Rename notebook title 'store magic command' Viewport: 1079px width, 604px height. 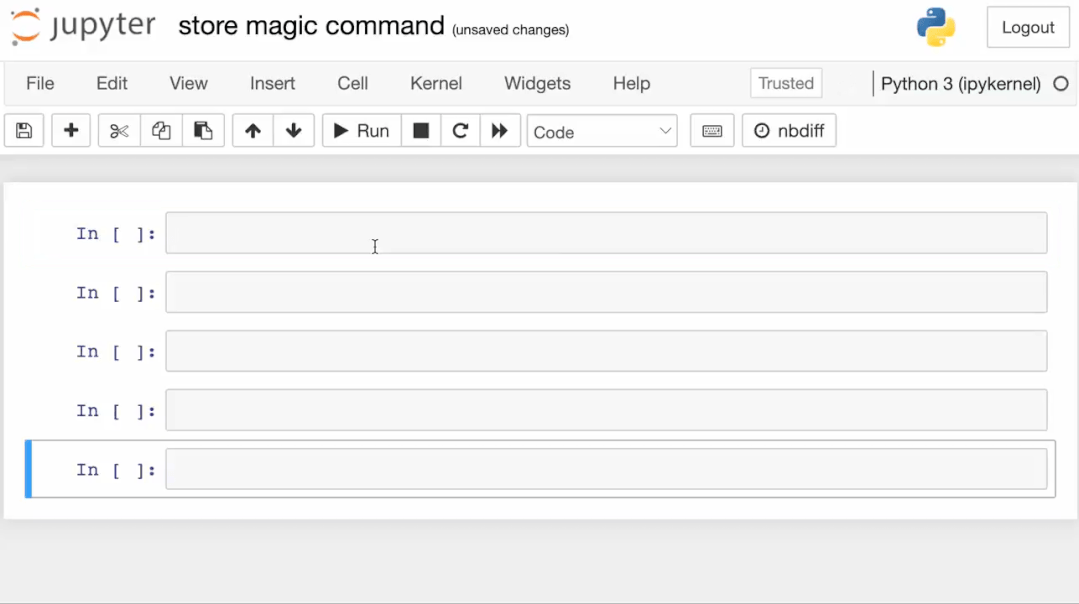click(311, 26)
